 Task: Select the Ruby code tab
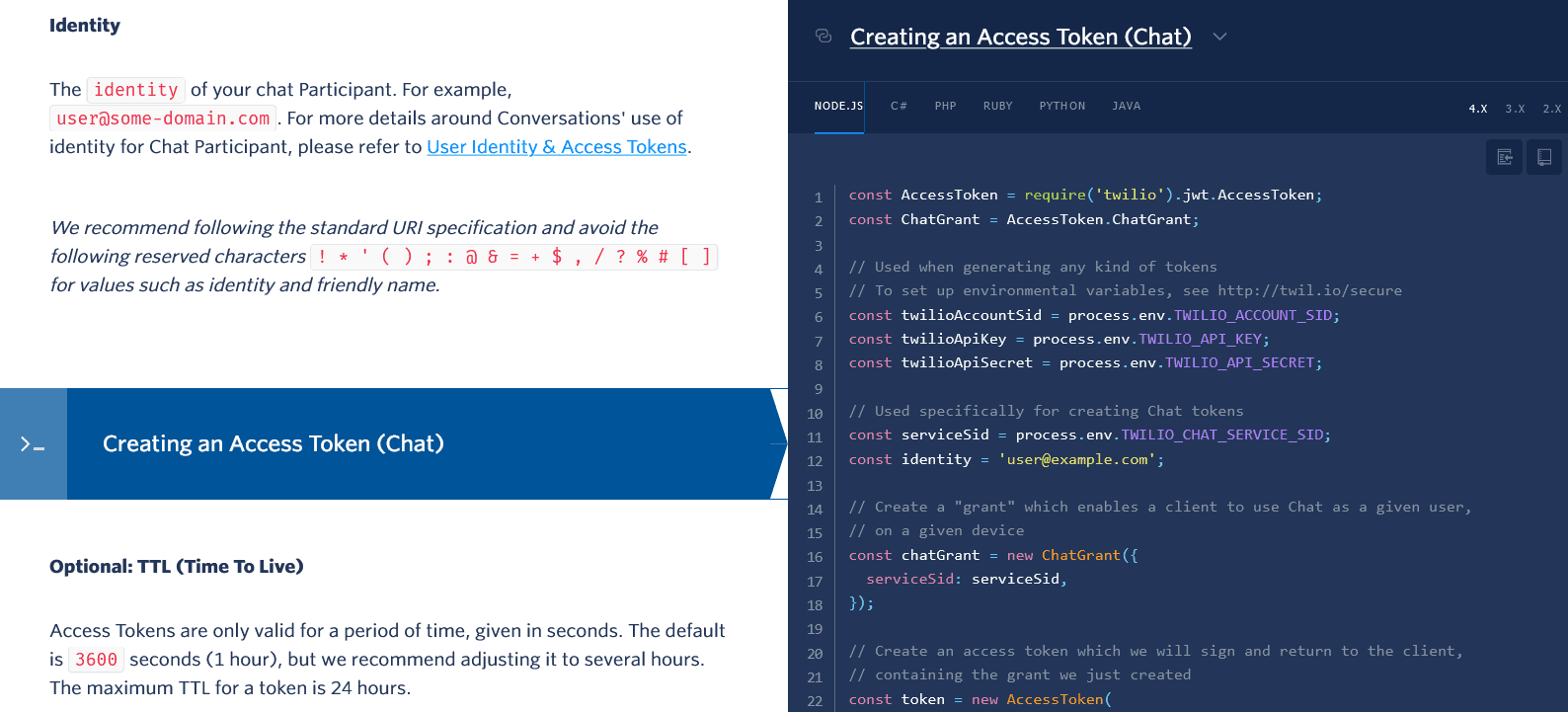pos(997,106)
